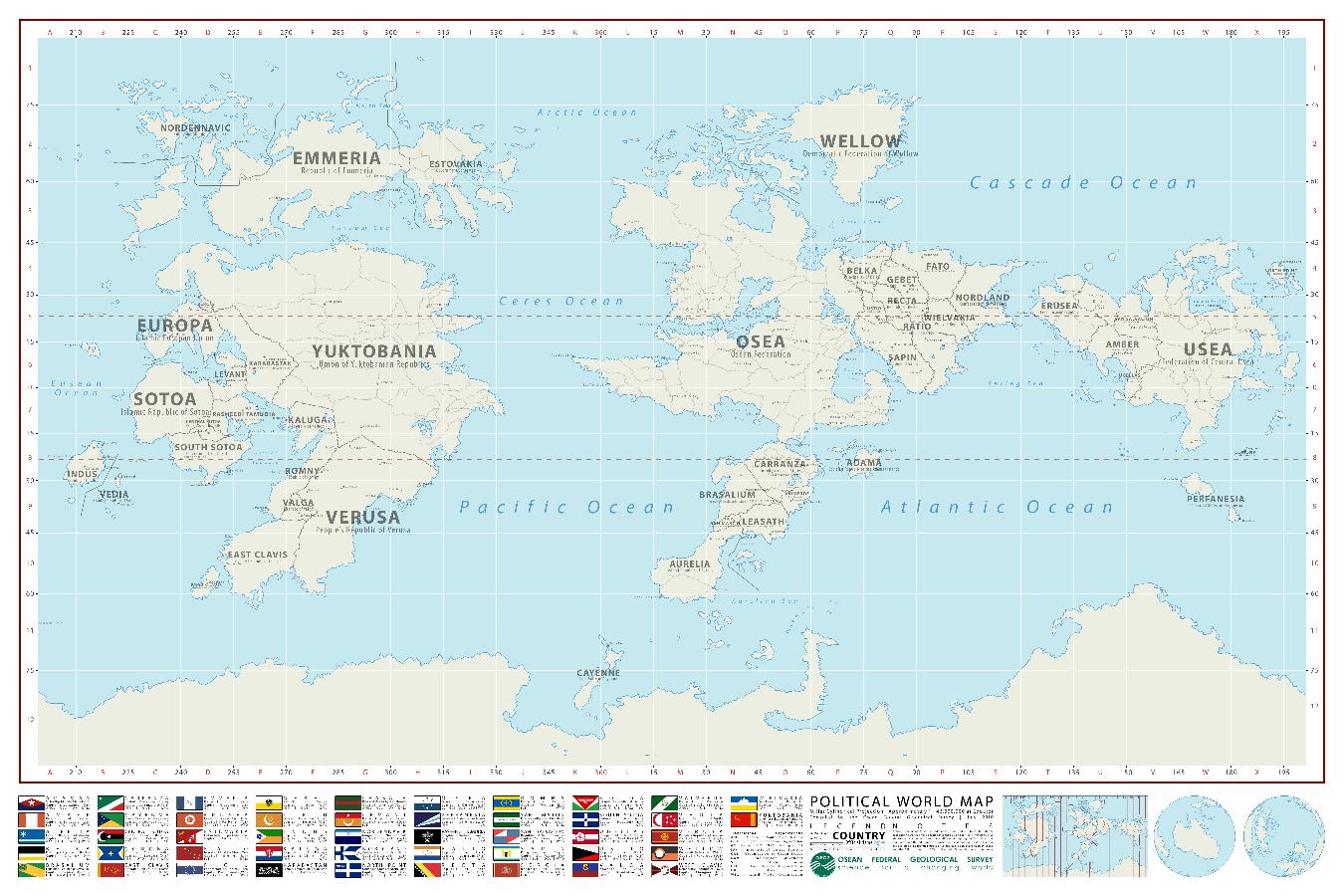Screen dimensions: 1344x896
Task: Click the first flag in the legend's top row
Action: coord(31,802)
